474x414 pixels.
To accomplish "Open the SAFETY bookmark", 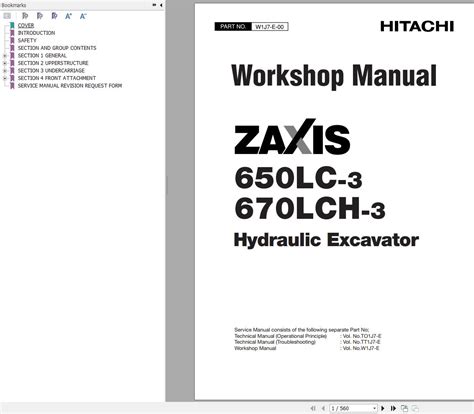I will coord(27,40).
